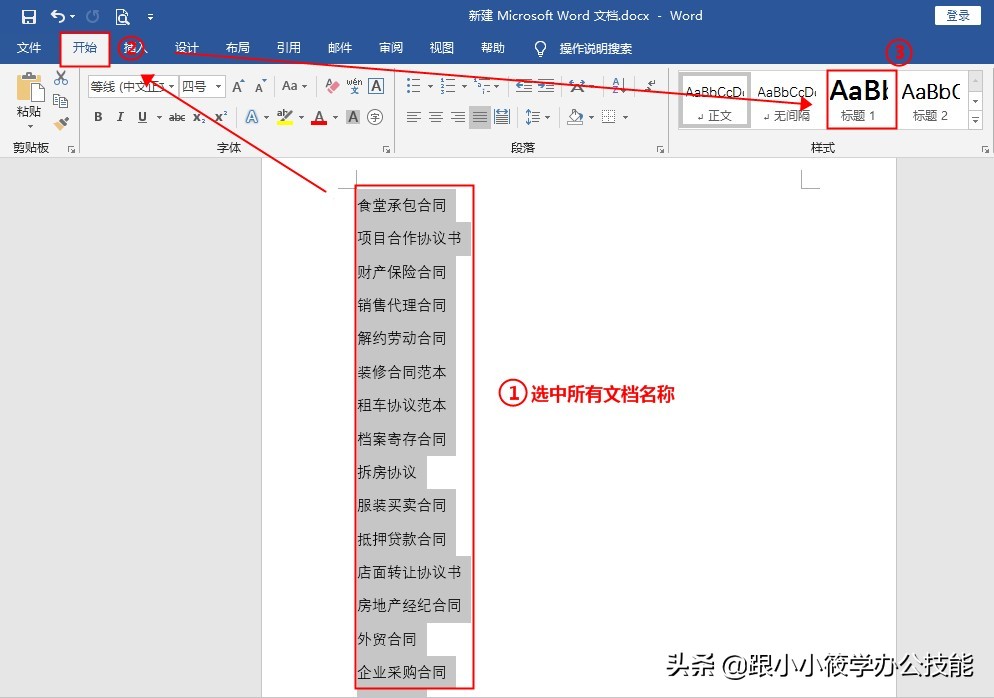This screenshot has height=698, width=994.
Task: Apply distributed alignment
Action: click(x=502, y=117)
